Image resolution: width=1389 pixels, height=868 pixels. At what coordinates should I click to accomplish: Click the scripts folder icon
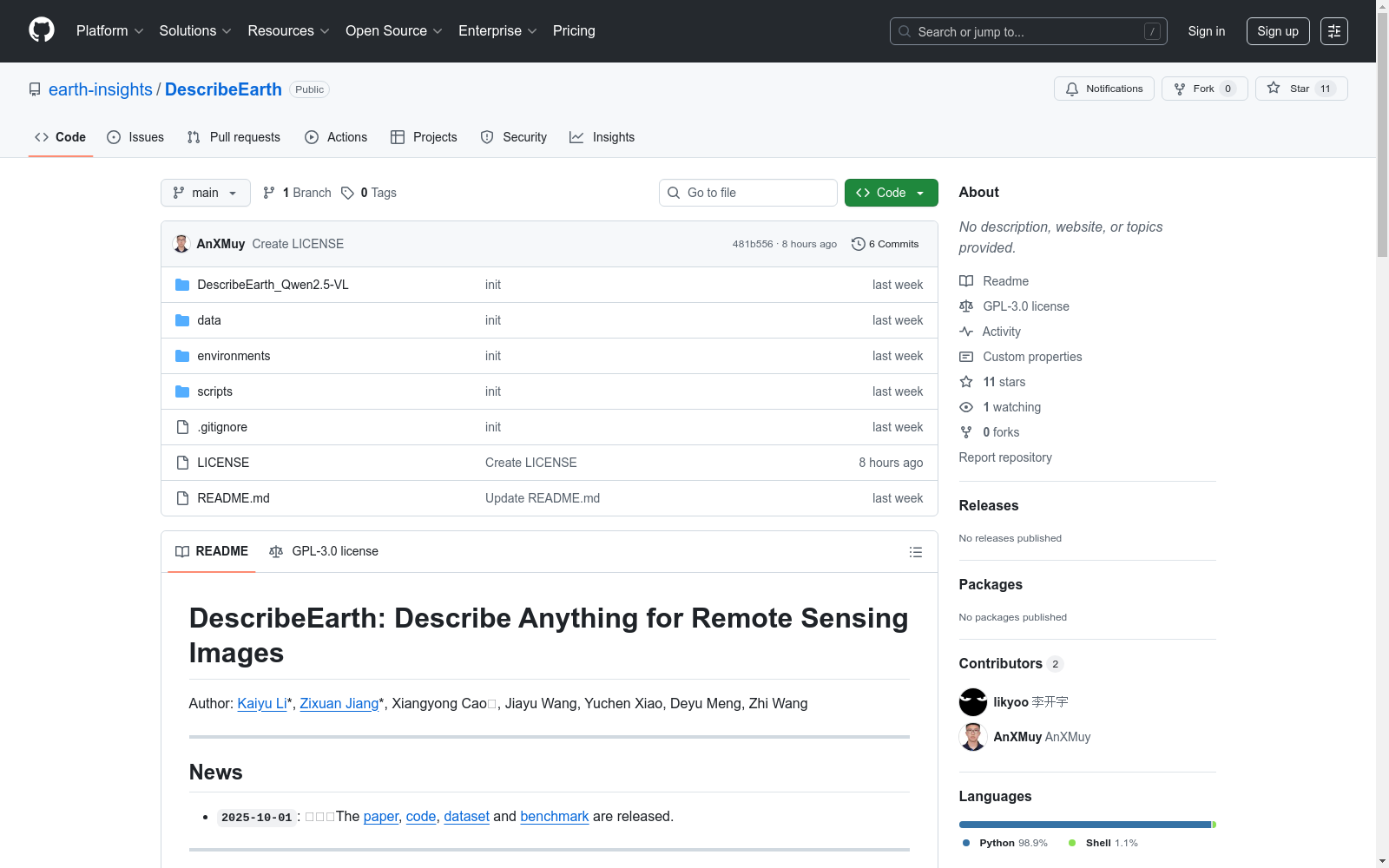click(182, 391)
